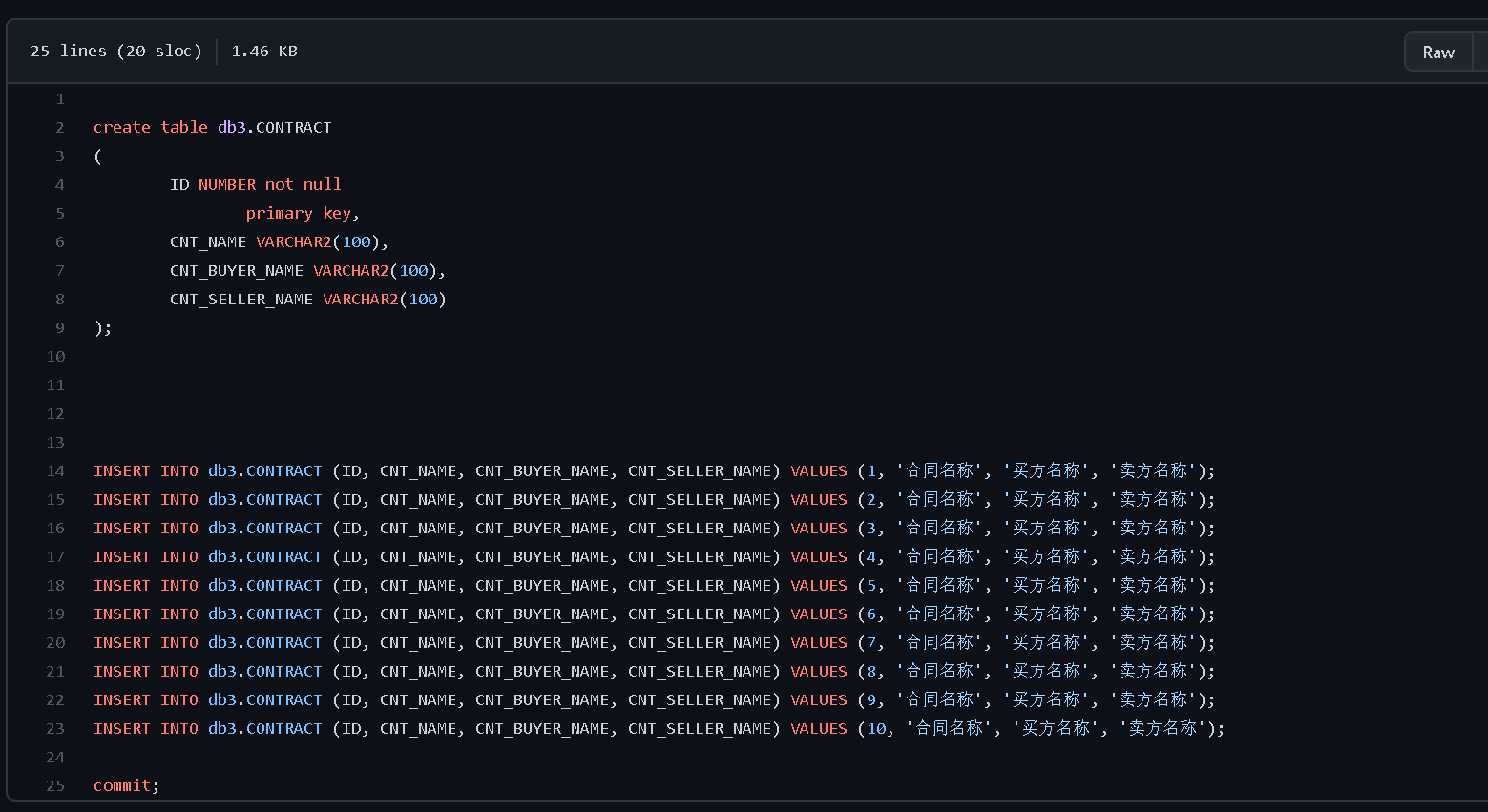The width and height of the screenshot is (1488, 812).
Task: Click the INSERT statement with VALUES (6
Action: [x=655, y=614]
